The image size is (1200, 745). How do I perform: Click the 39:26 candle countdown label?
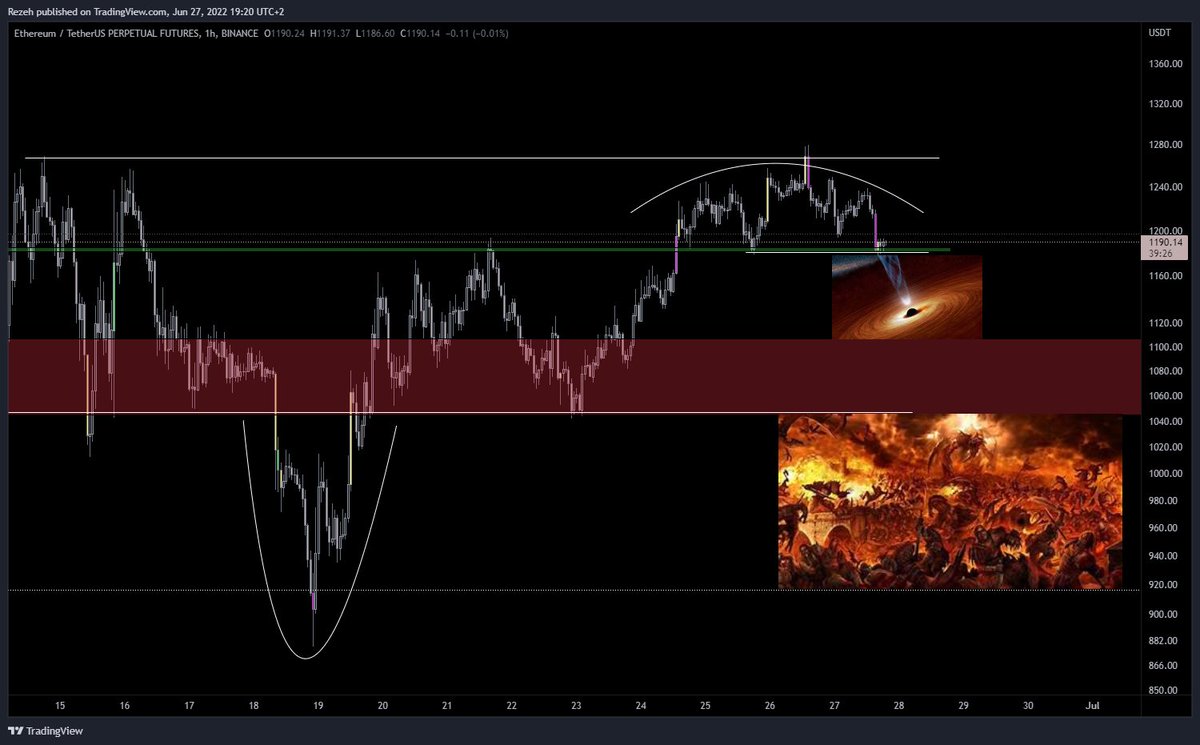1160,253
